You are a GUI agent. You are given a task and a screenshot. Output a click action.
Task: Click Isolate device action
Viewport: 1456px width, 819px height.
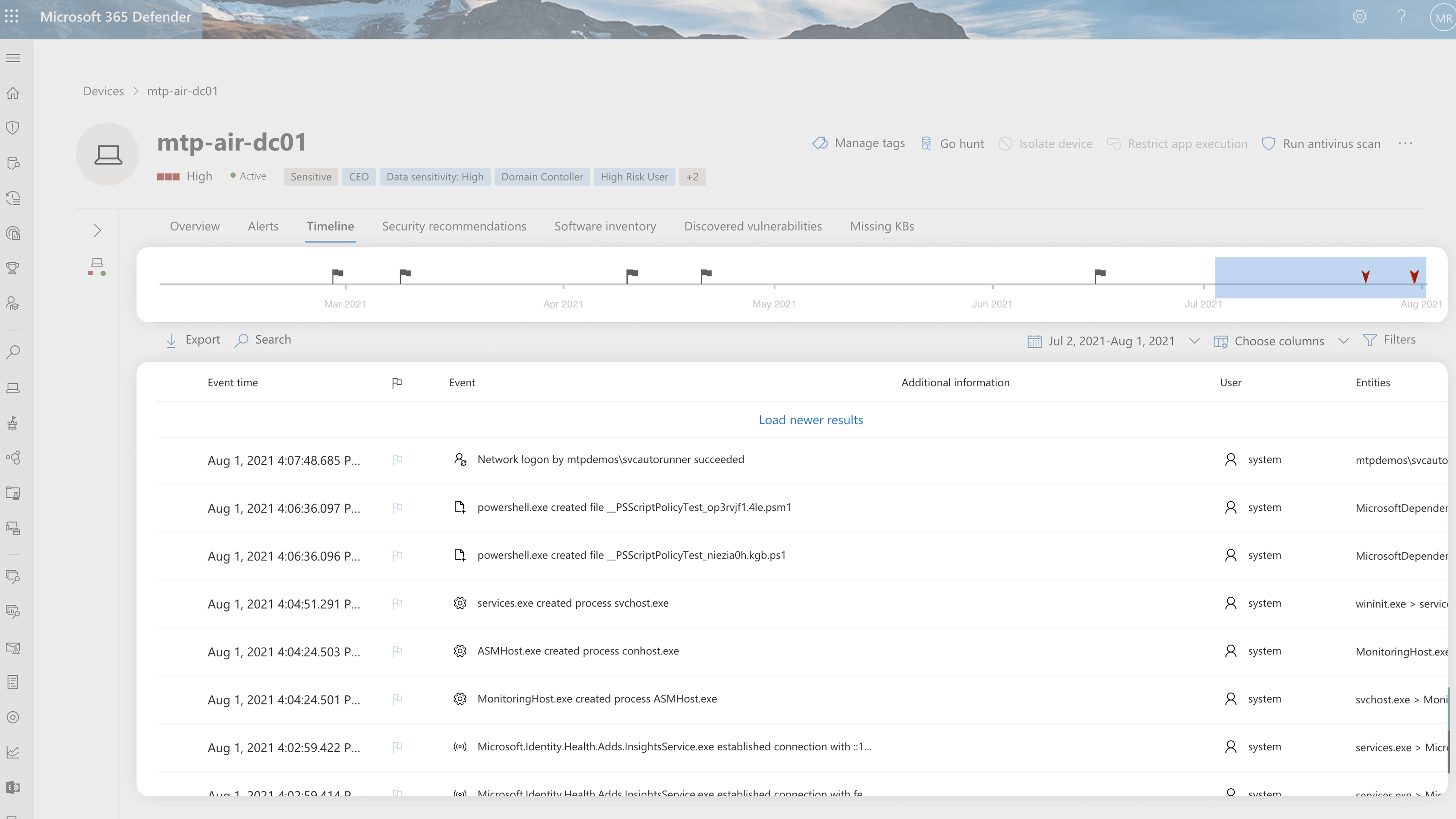coord(1046,144)
